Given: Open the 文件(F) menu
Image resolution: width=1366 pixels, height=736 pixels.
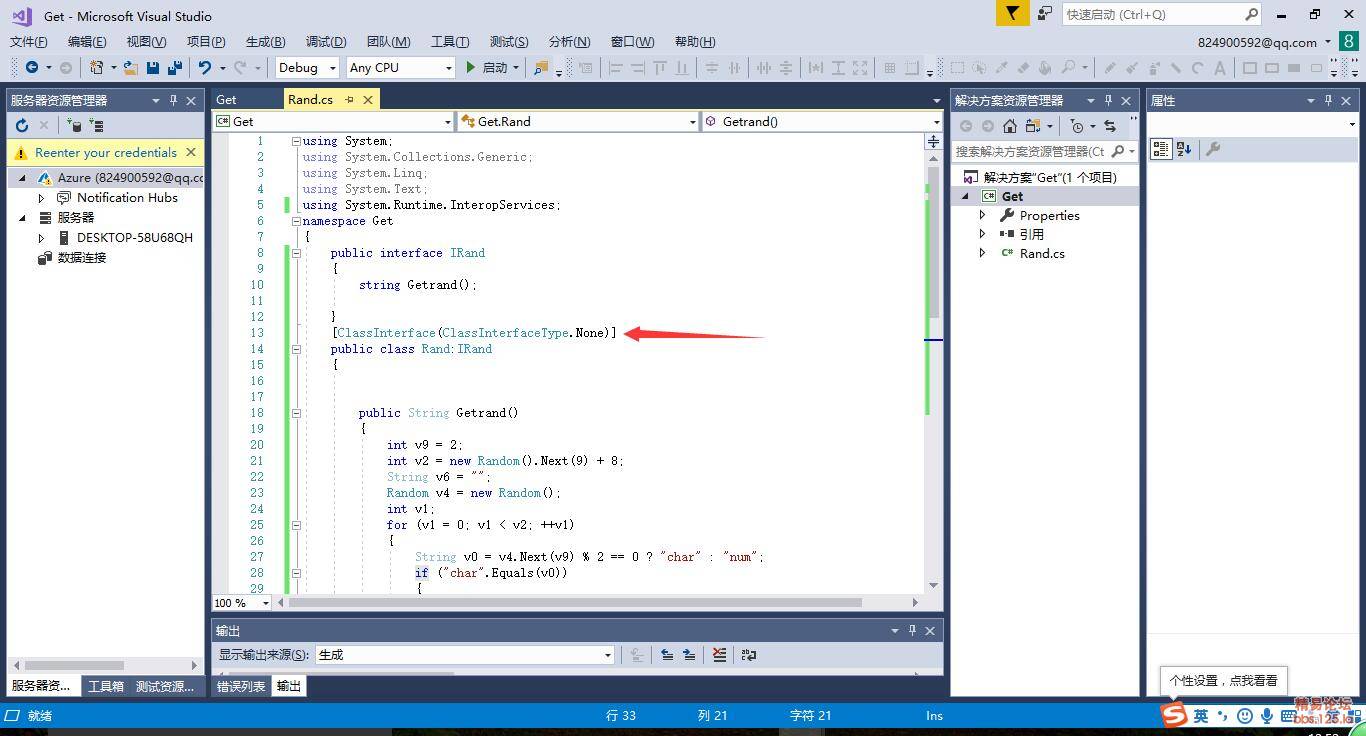Looking at the screenshot, I should click(x=29, y=41).
